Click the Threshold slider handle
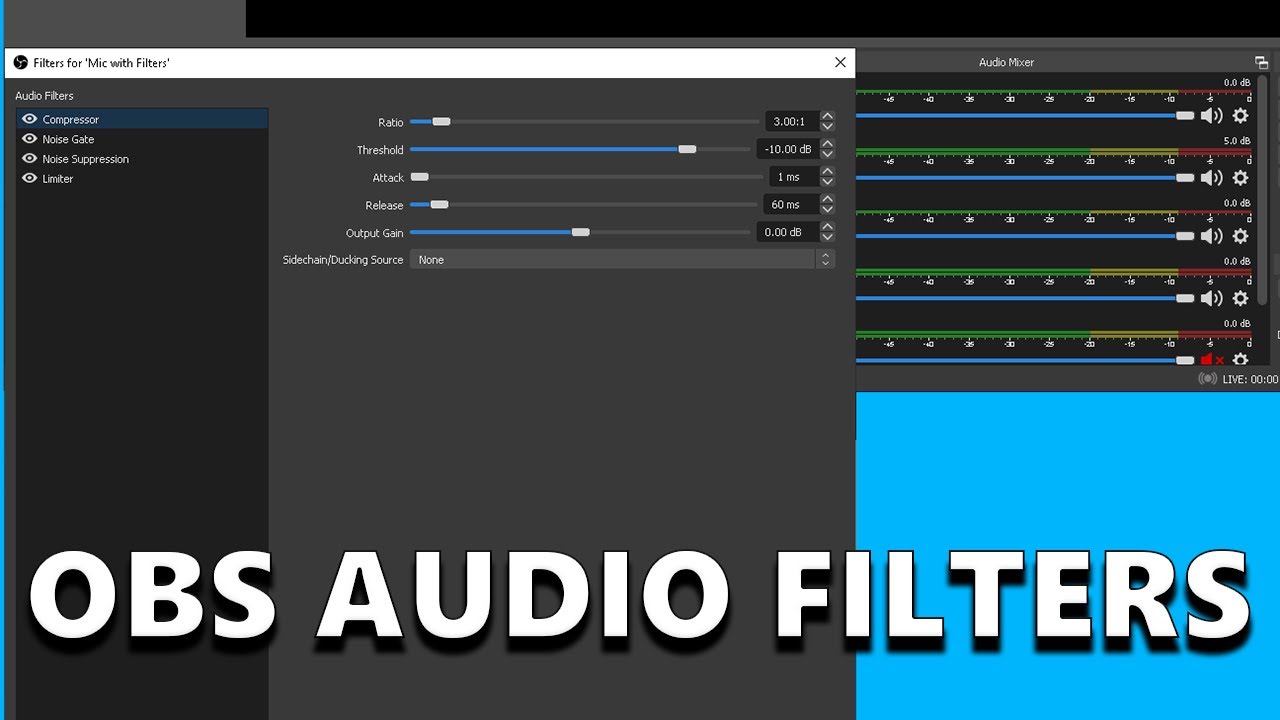Viewport: 1280px width, 720px height. [687, 149]
